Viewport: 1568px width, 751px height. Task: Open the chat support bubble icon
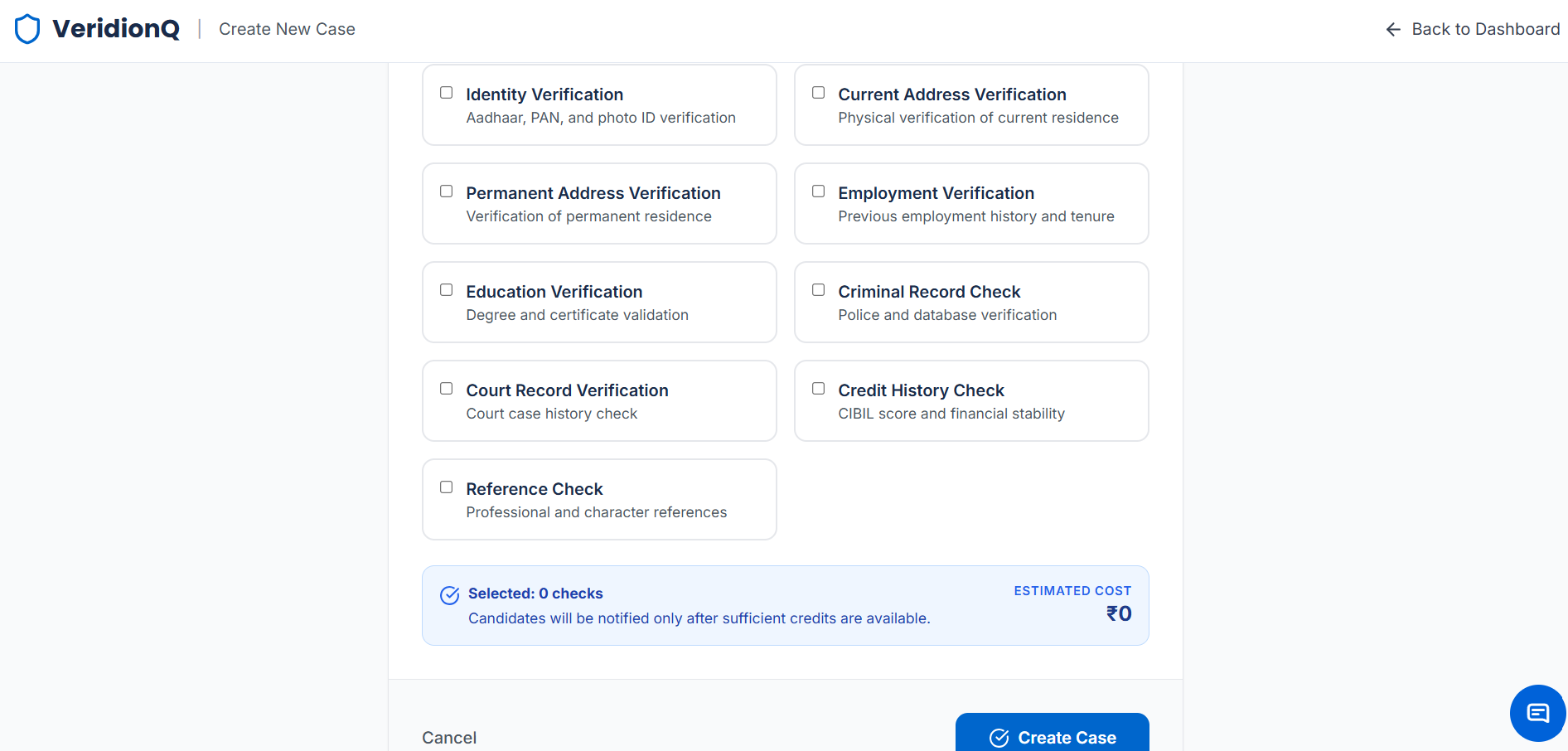point(1538,713)
